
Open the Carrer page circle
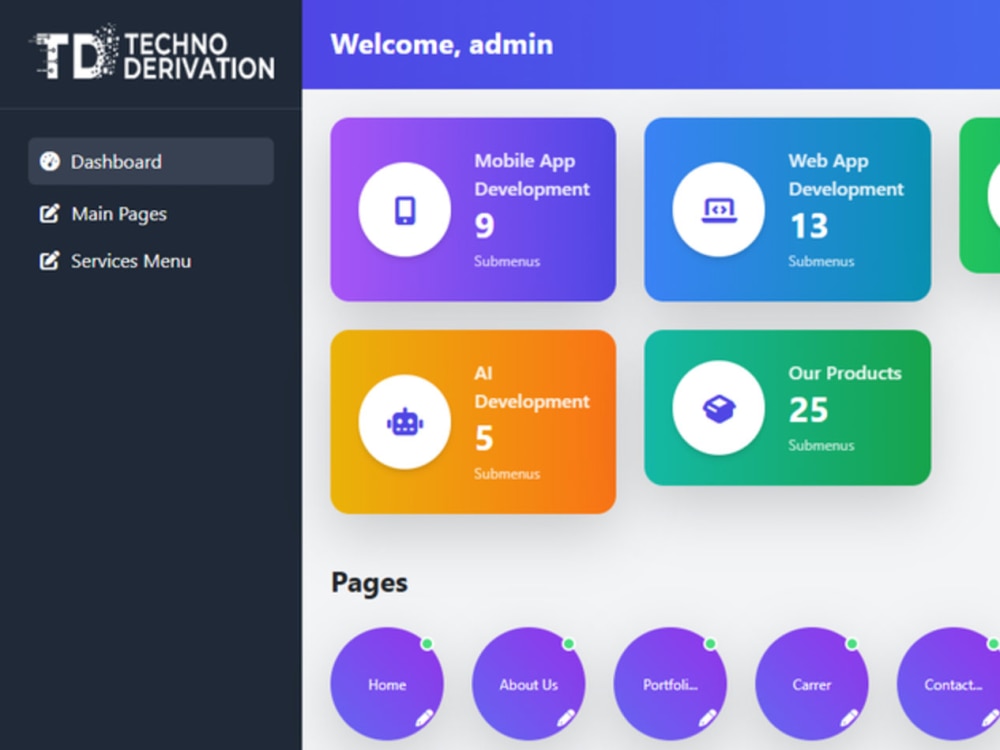click(812, 684)
